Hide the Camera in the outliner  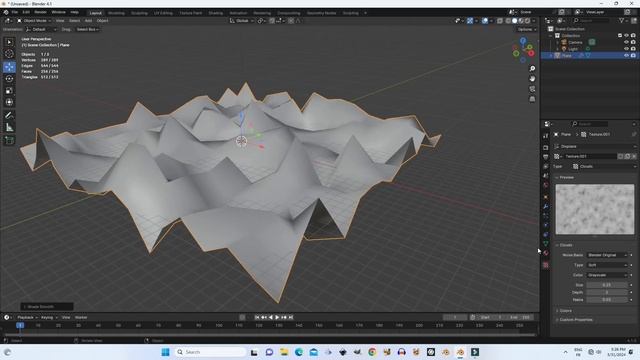coord(627,42)
